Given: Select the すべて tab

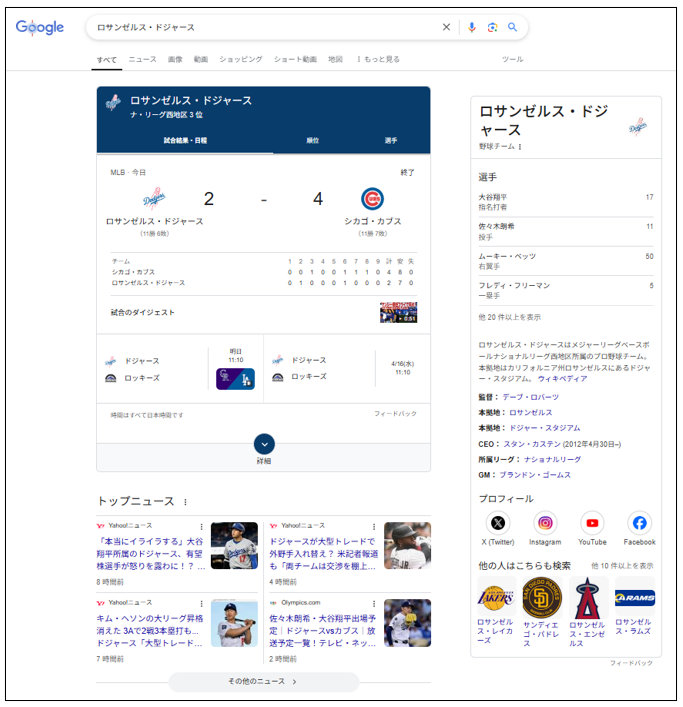Looking at the screenshot, I should click(107, 60).
